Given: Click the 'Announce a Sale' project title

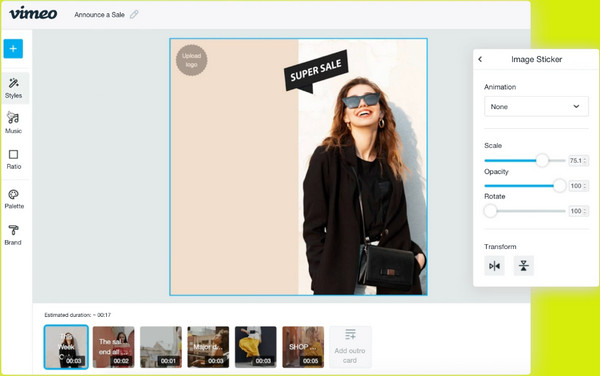Looking at the screenshot, I should coord(99,15).
